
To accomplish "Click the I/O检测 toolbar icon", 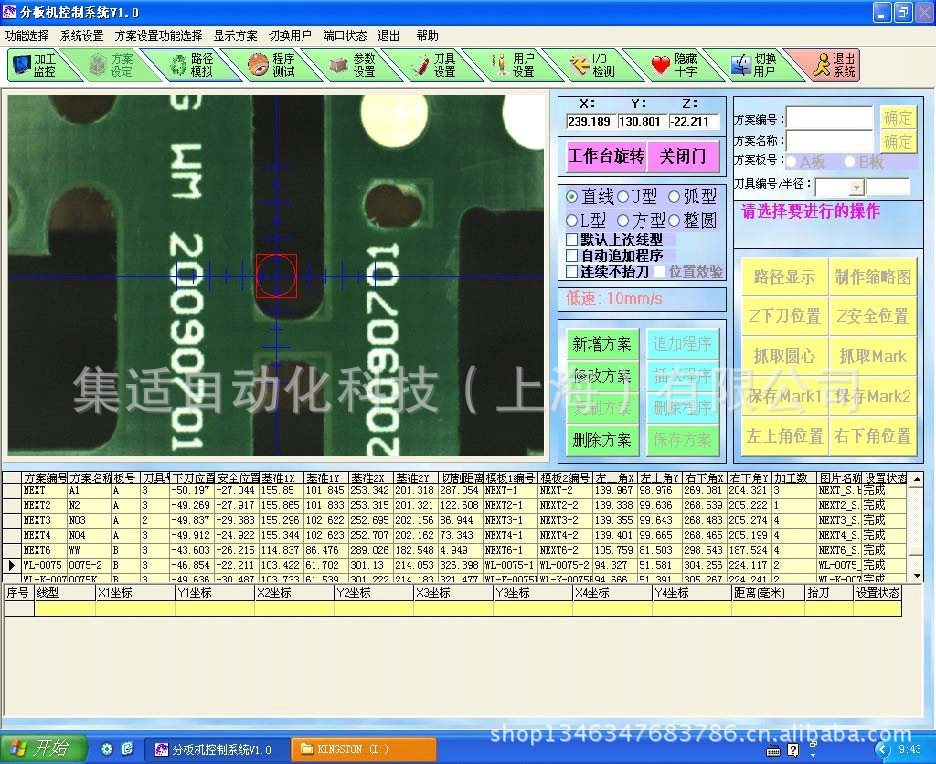I will (592, 66).
